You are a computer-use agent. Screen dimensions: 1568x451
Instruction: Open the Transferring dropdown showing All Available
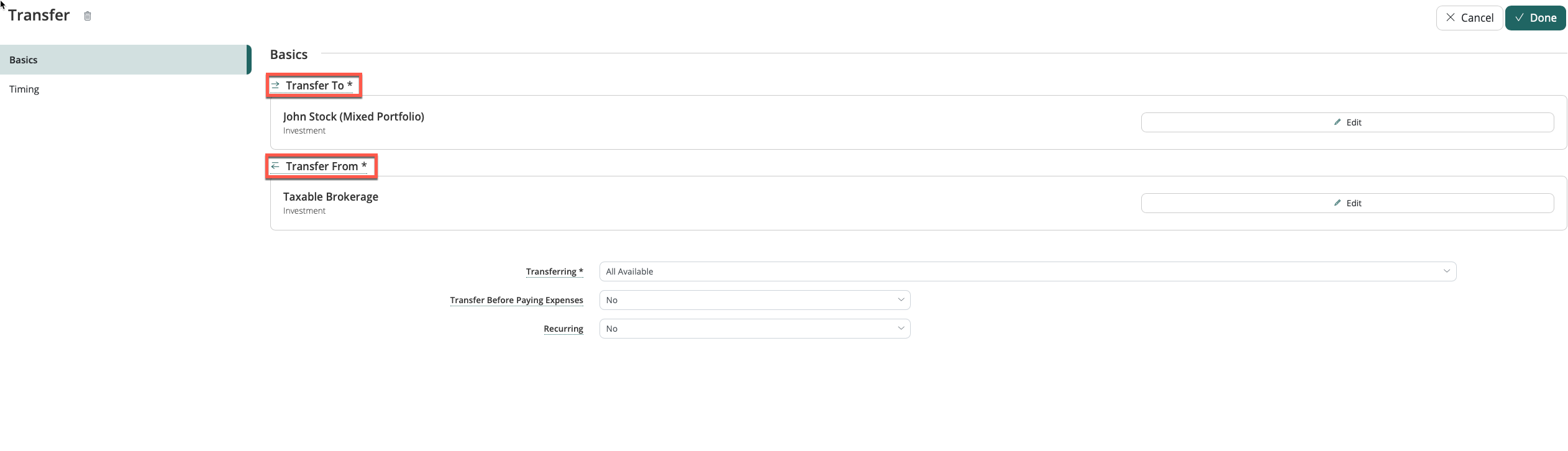tap(1027, 271)
